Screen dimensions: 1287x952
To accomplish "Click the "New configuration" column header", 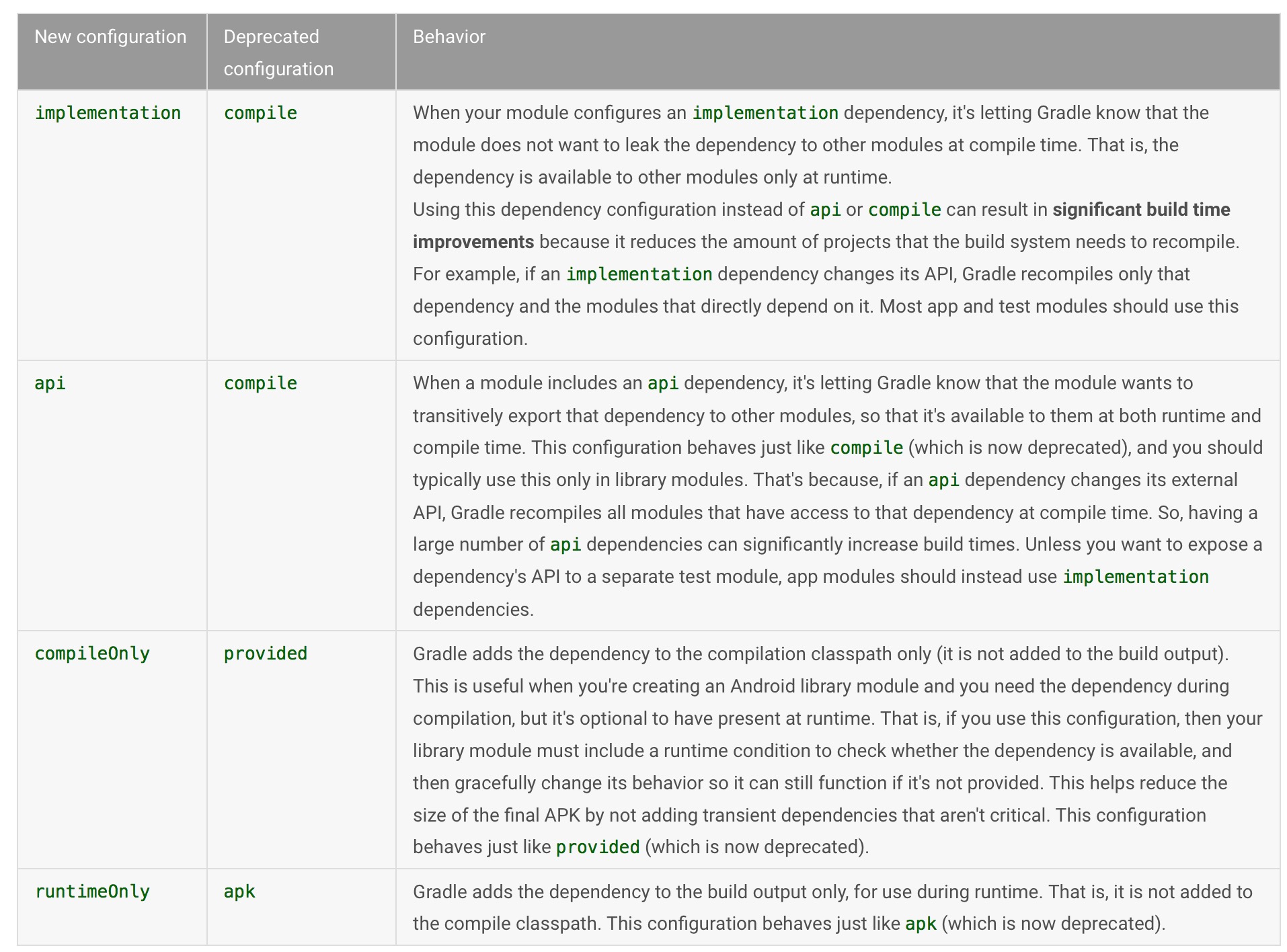I will click(x=110, y=37).
